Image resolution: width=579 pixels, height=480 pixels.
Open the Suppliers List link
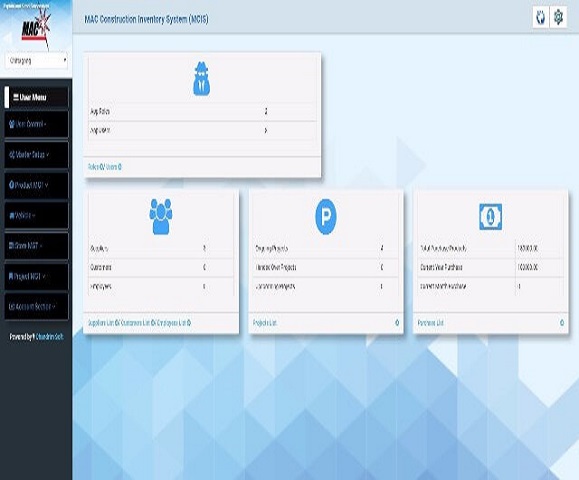(x=101, y=323)
